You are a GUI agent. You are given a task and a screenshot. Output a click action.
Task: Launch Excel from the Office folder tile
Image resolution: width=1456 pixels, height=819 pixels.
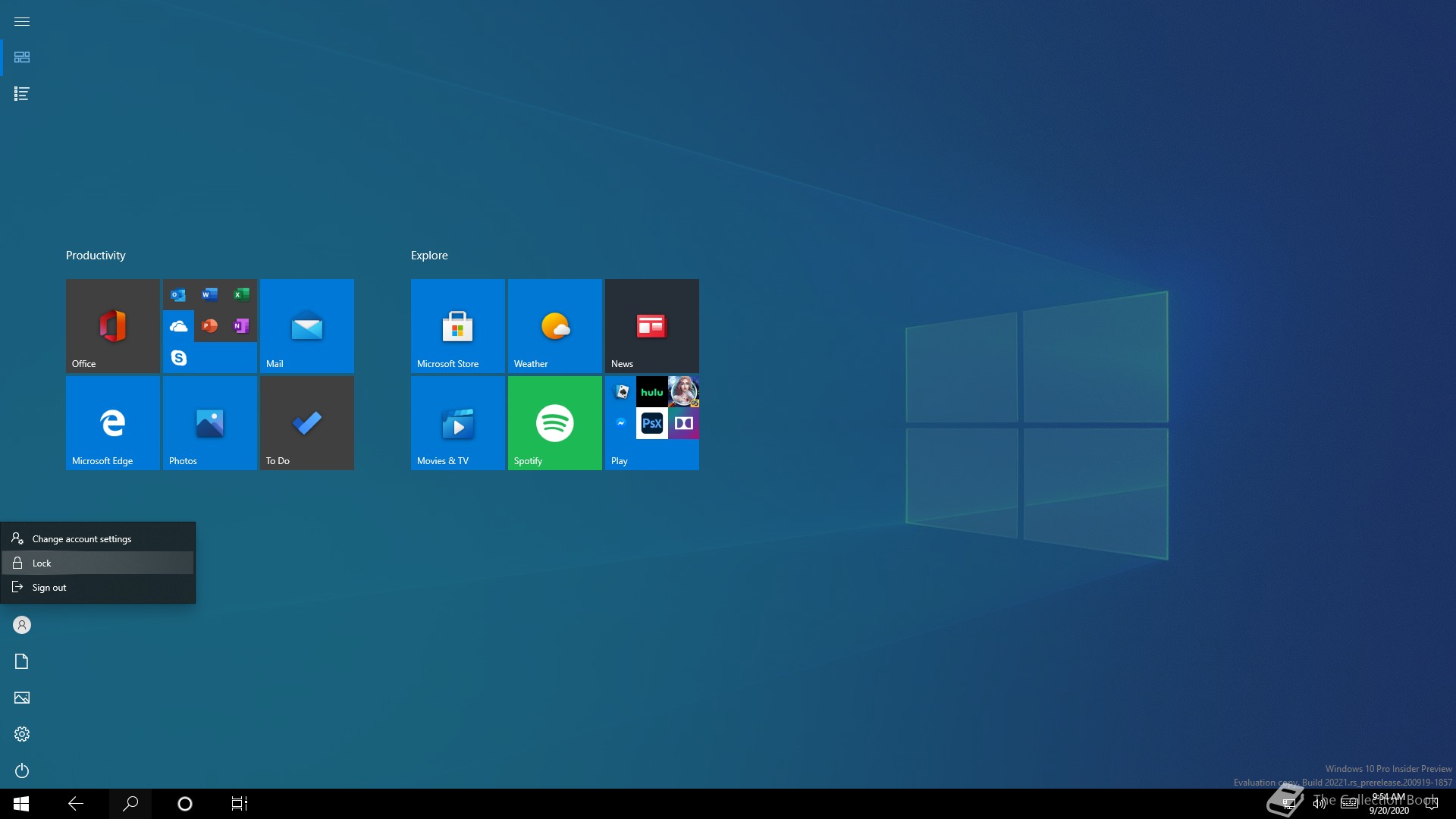pos(241,294)
